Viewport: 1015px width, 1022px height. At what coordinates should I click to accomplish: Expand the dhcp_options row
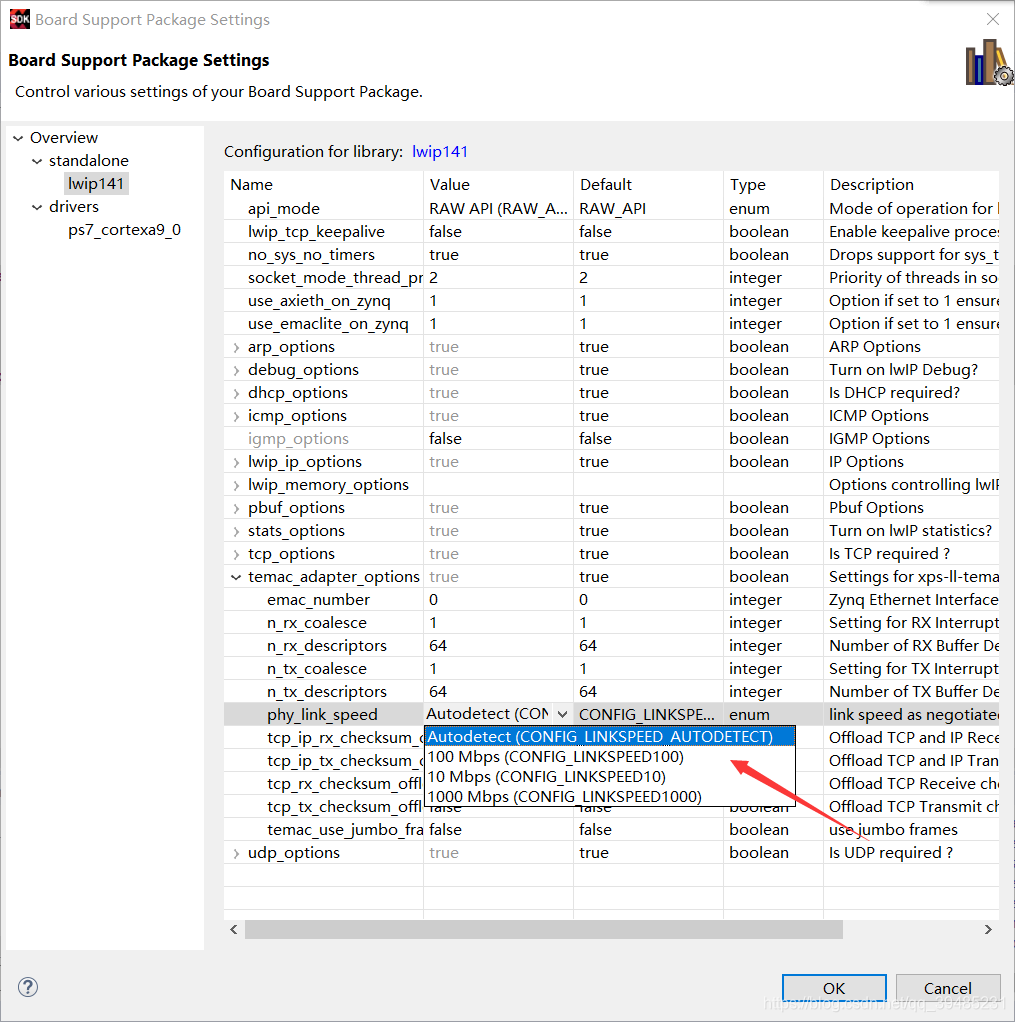coord(236,394)
